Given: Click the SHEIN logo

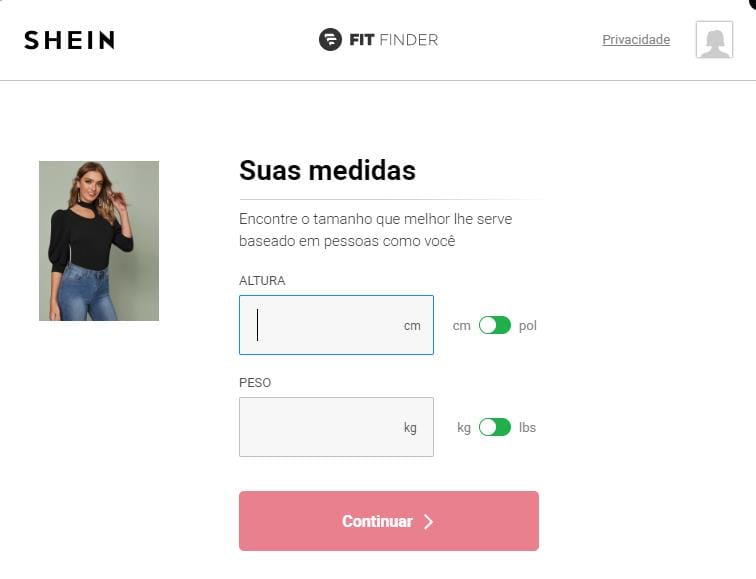Looking at the screenshot, I should coord(70,40).
